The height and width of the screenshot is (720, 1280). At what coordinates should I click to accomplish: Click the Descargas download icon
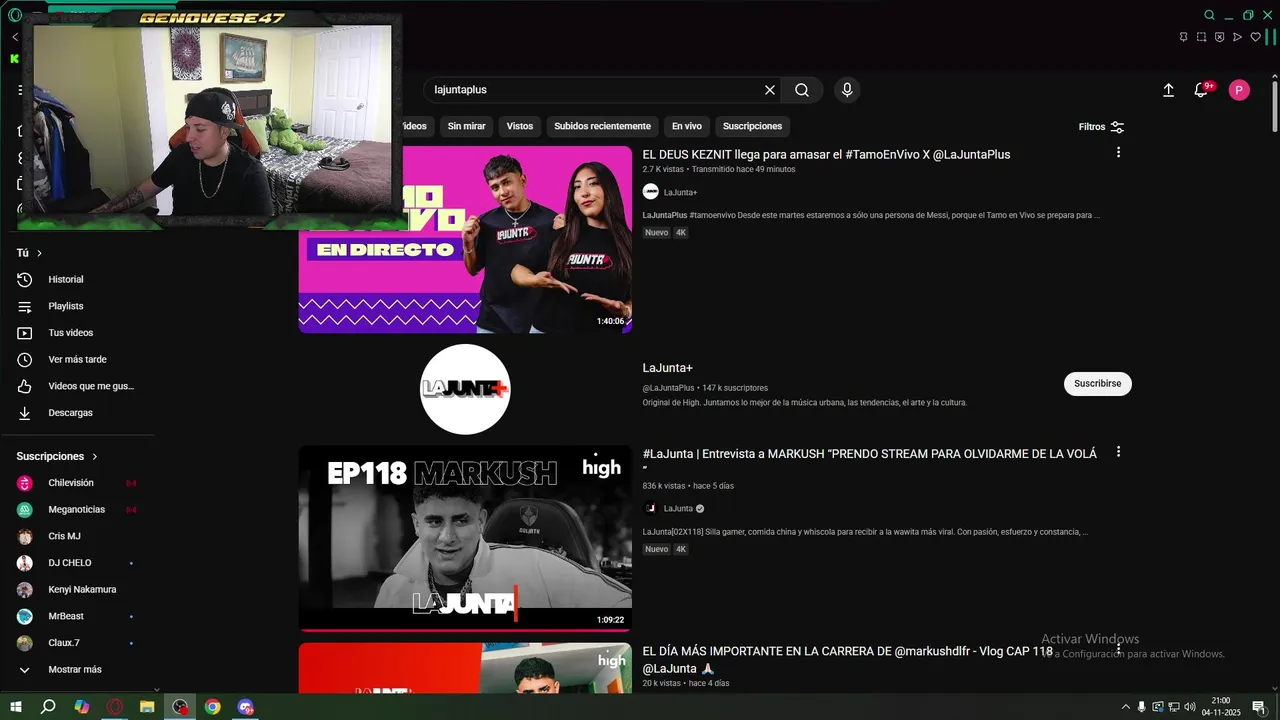[x=25, y=413]
